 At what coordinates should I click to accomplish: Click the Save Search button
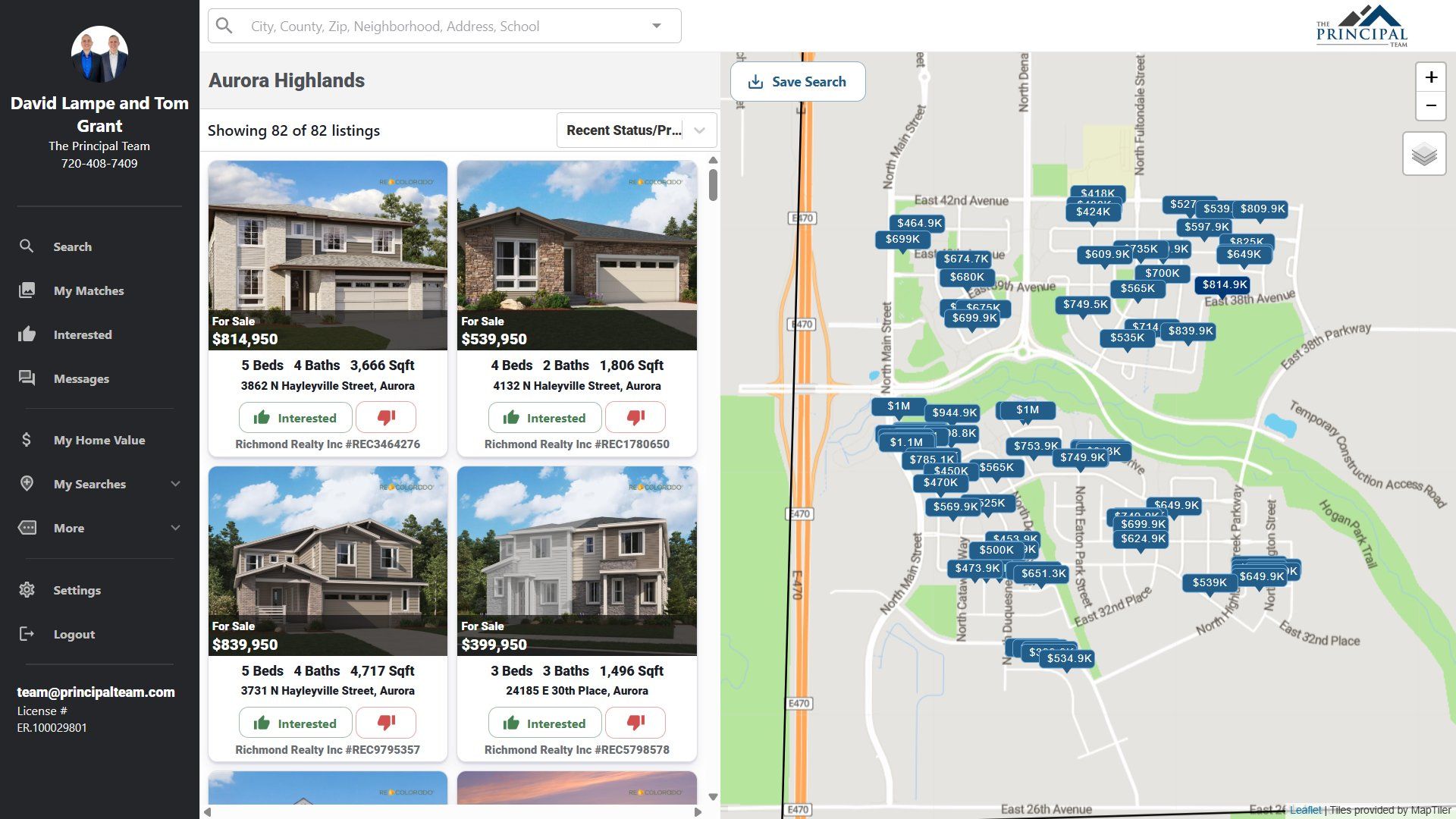click(x=798, y=82)
